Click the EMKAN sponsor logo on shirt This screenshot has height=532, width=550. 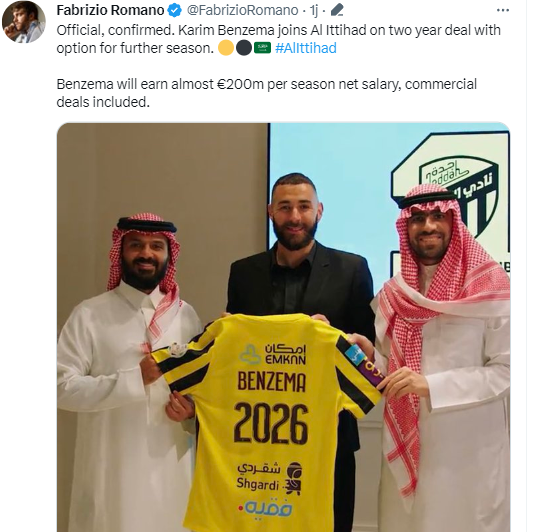[x=273, y=354]
